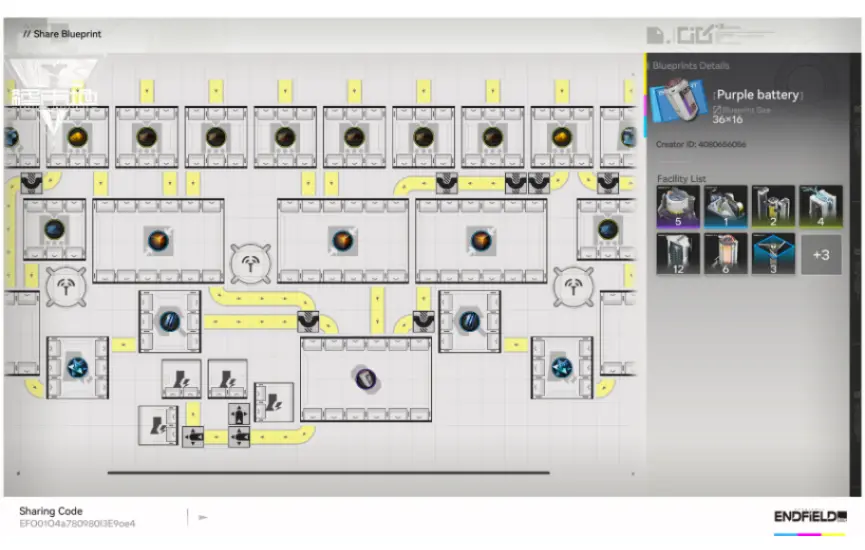
Task: Click the relay tower between first two large units
Action: pos(250,264)
